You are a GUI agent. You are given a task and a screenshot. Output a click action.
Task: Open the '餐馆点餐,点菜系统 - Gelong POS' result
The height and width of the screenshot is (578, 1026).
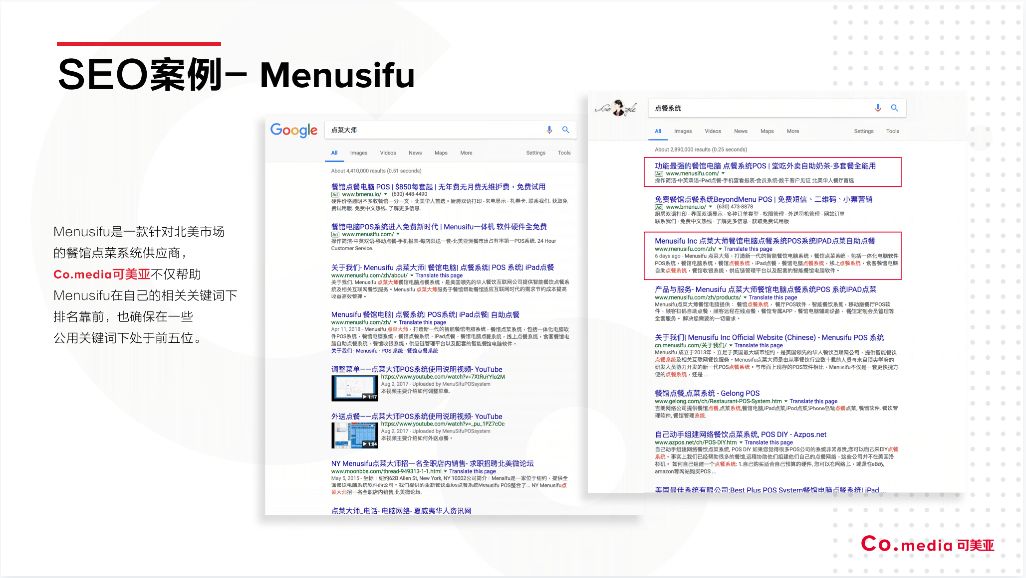[x=707, y=393]
